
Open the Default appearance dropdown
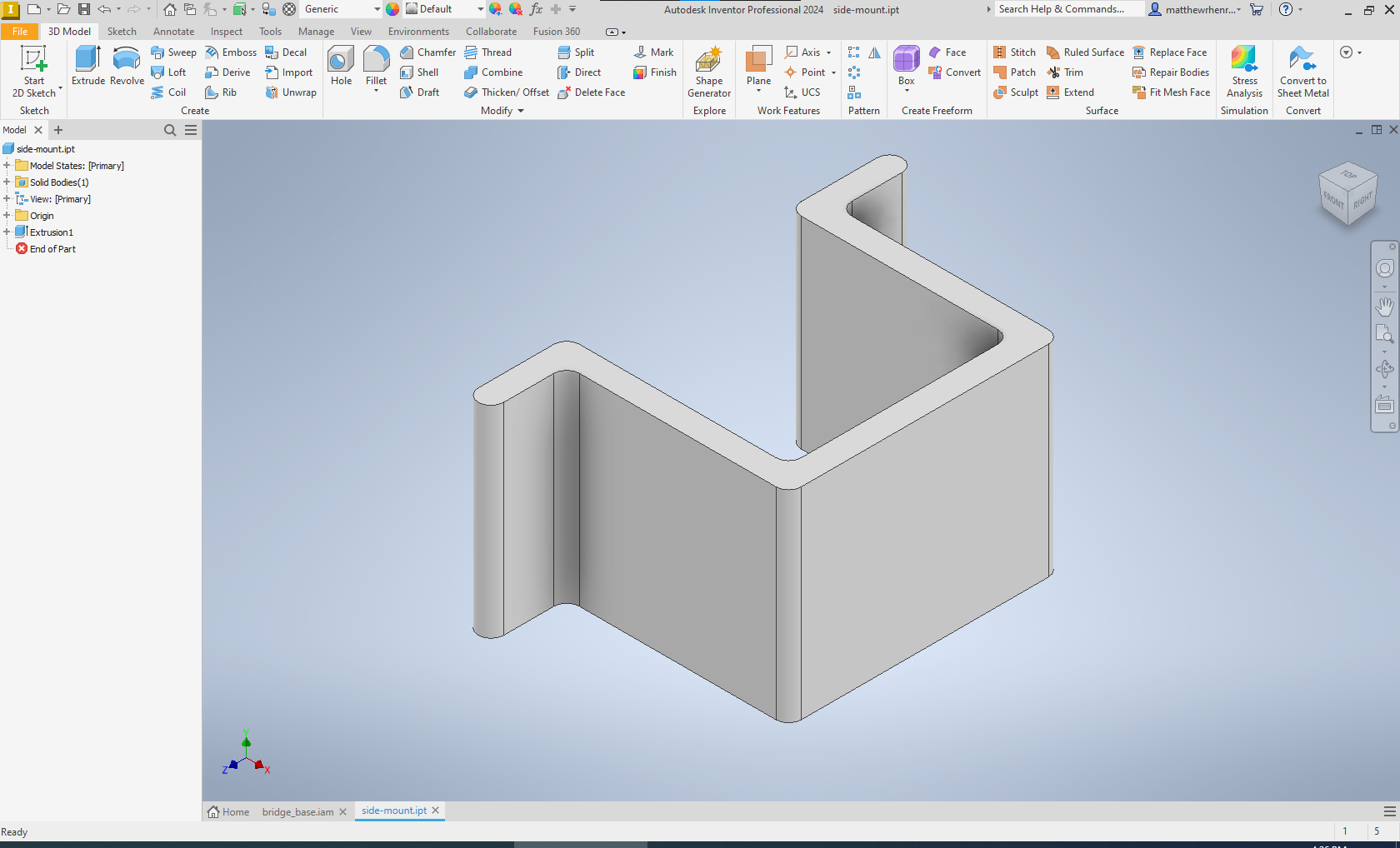click(x=480, y=9)
